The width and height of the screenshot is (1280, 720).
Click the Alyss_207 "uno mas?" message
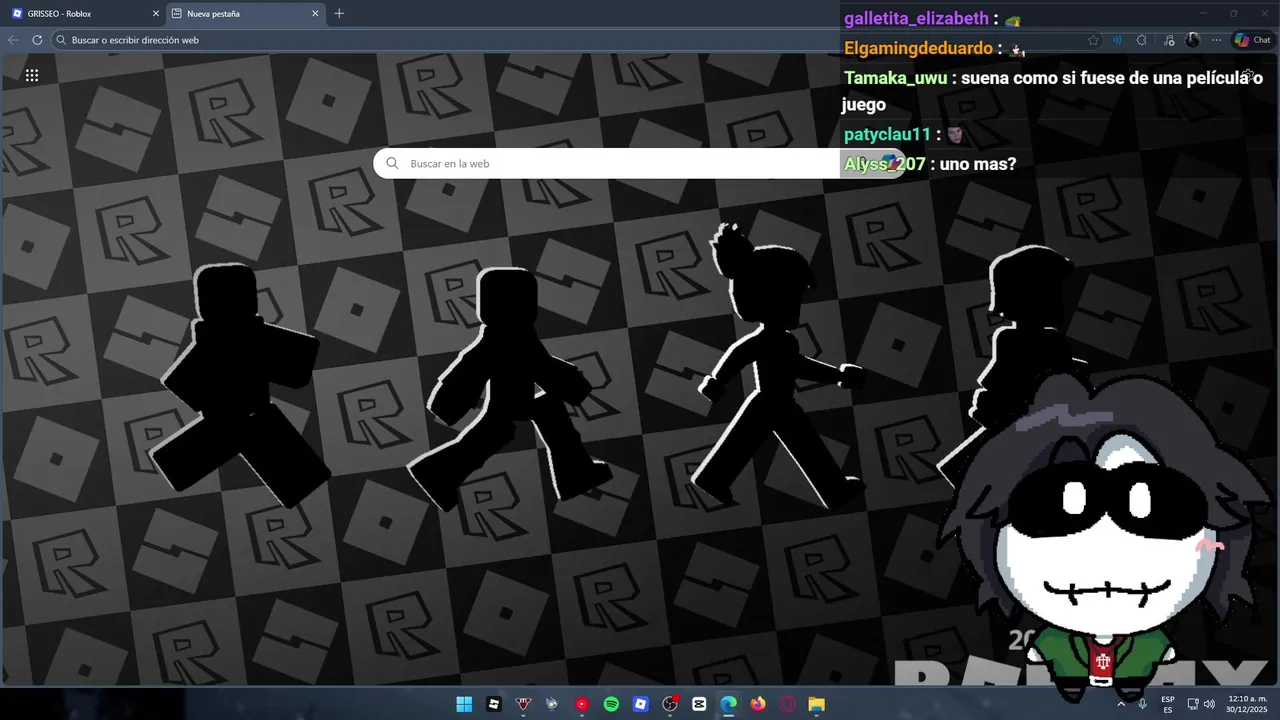[x=930, y=163]
